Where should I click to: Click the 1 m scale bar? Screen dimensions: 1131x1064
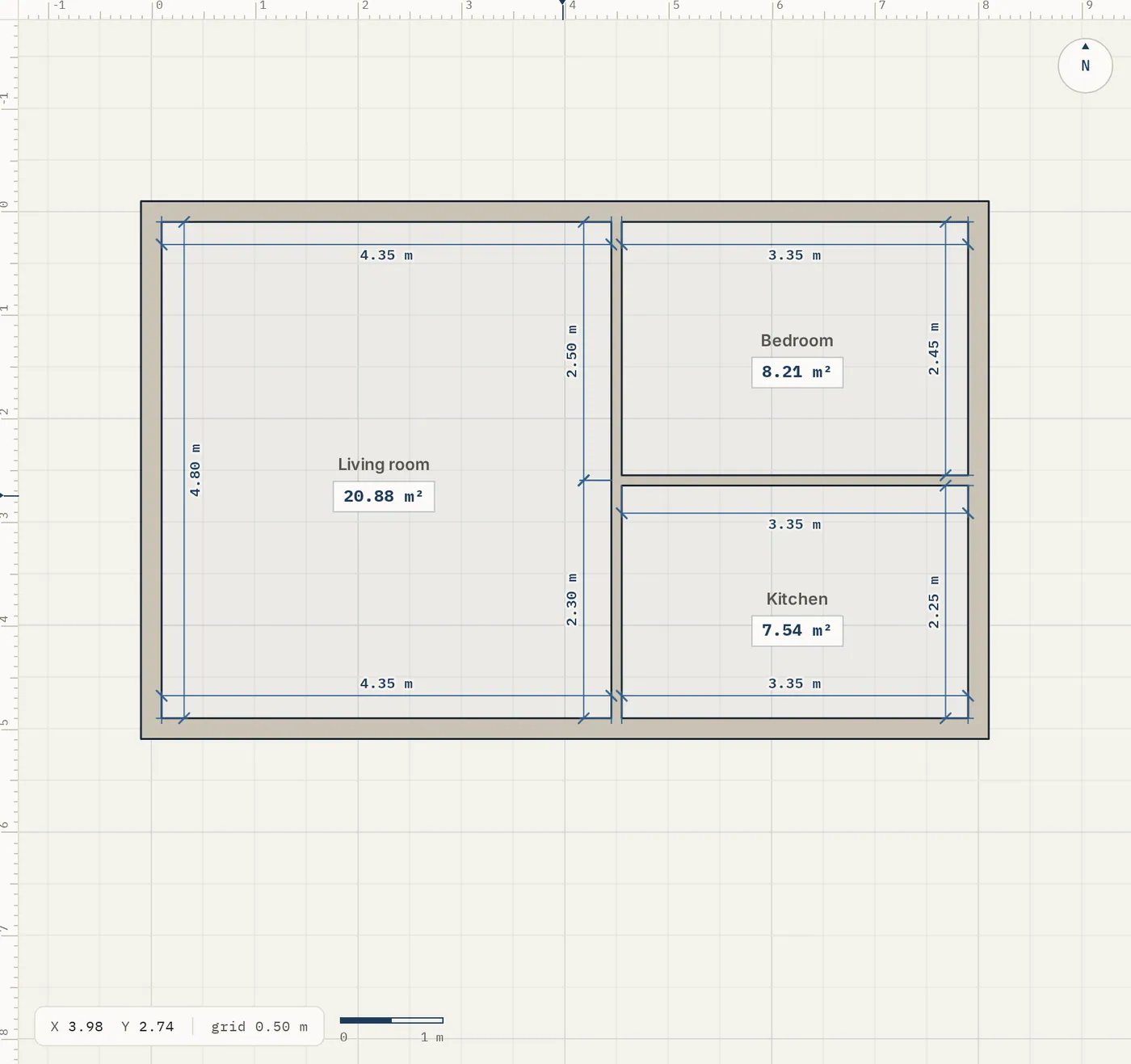392,1020
